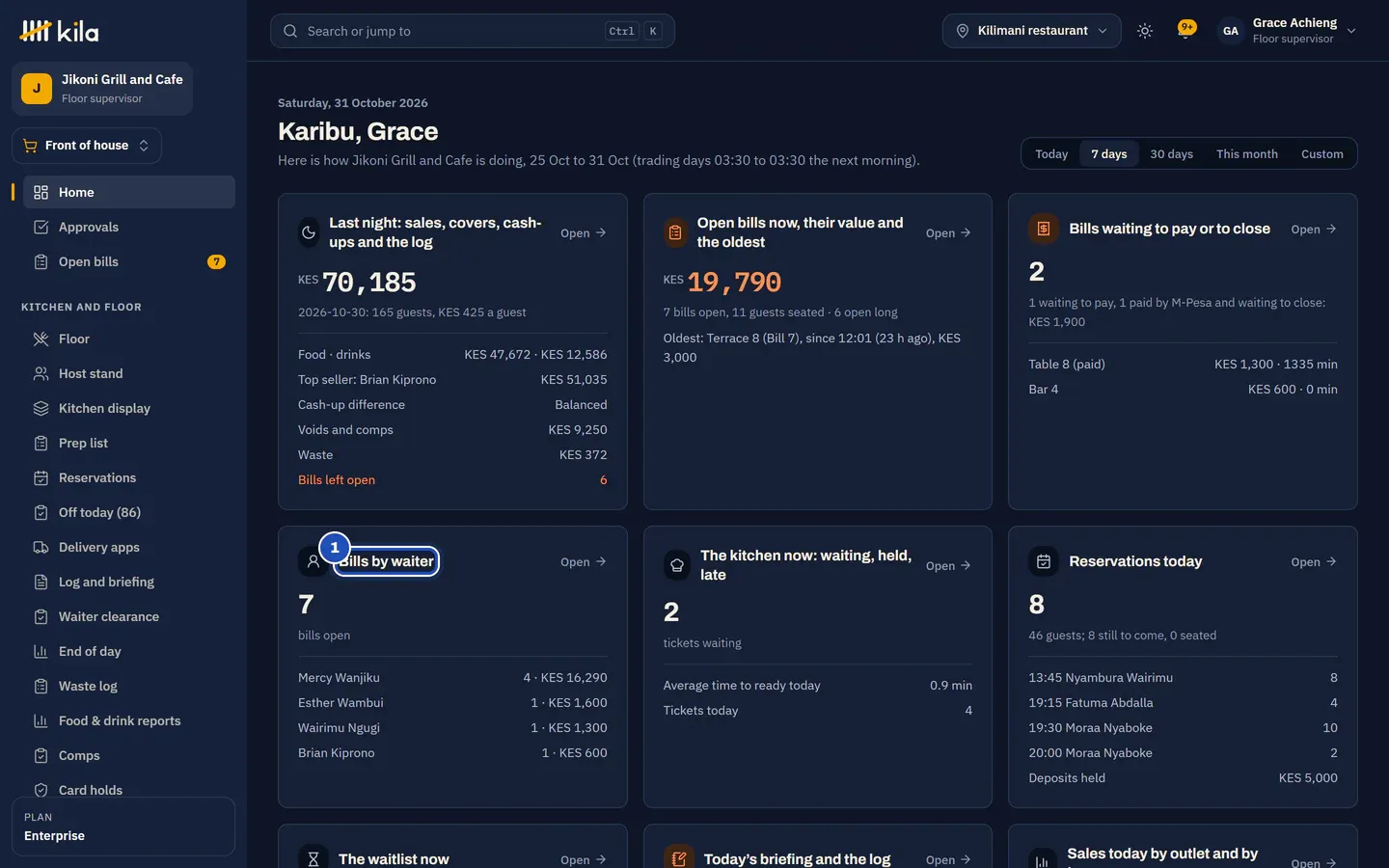The image size is (1389, 868).
Task: Switch to This month range
Action: point(1246,153)
